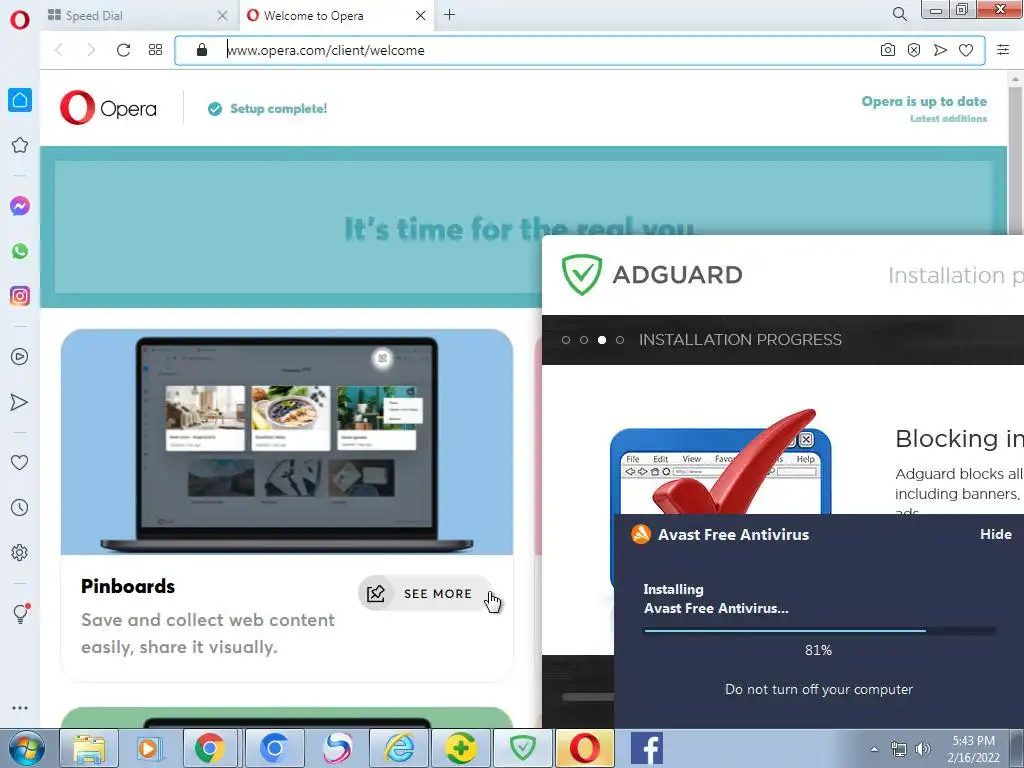Go to Opera sidebar Home icon
Image resolution: width=1024 pixels, height=768 pixels.
pos(20,100)
